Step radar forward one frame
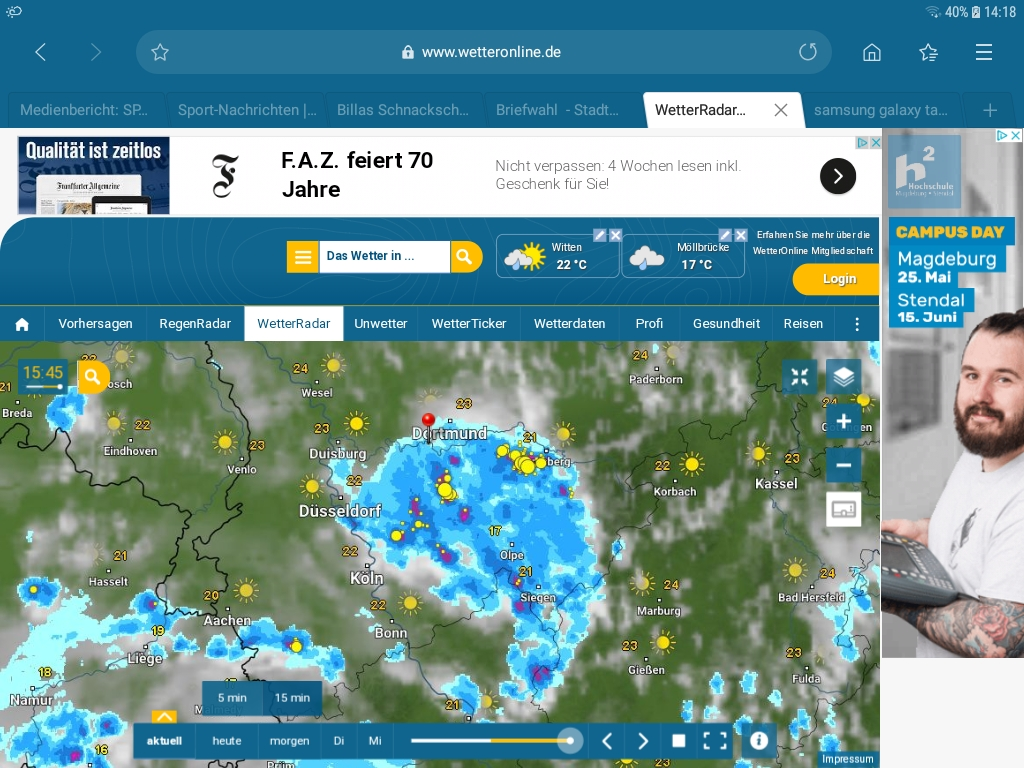 [x=643, y=741]
